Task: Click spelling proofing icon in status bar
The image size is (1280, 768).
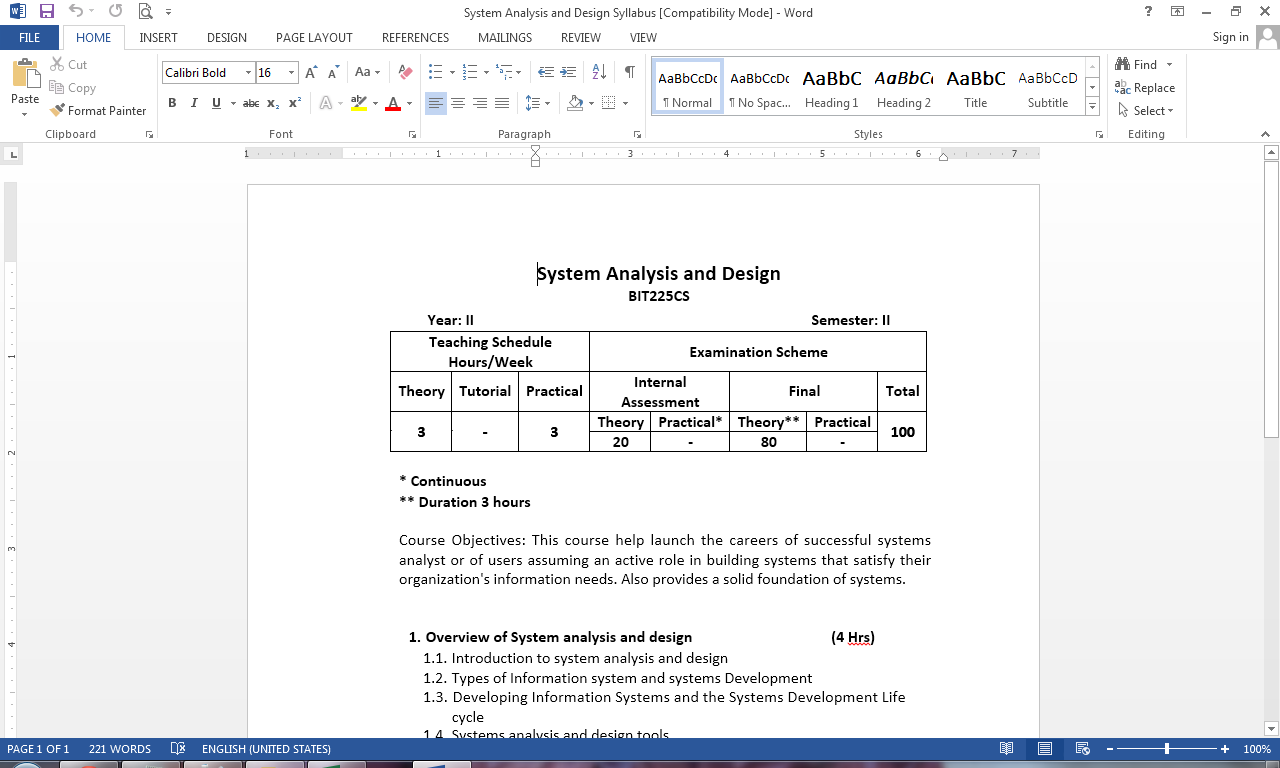Action: pos(178,749)
